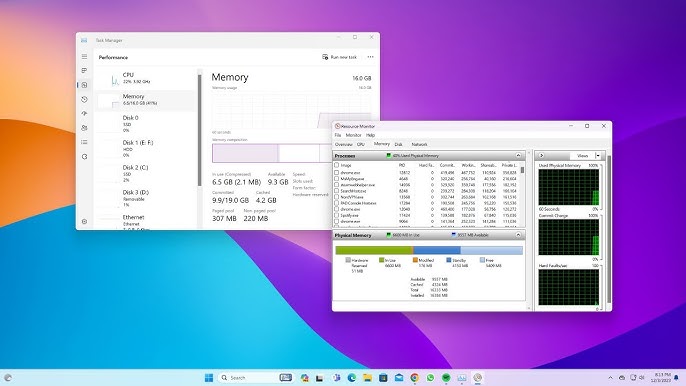Image resolution: width=686 pixels, height=386 pixels.
Task: Open the Users page icon in sidebar
Action: click(x=84, y=128)
